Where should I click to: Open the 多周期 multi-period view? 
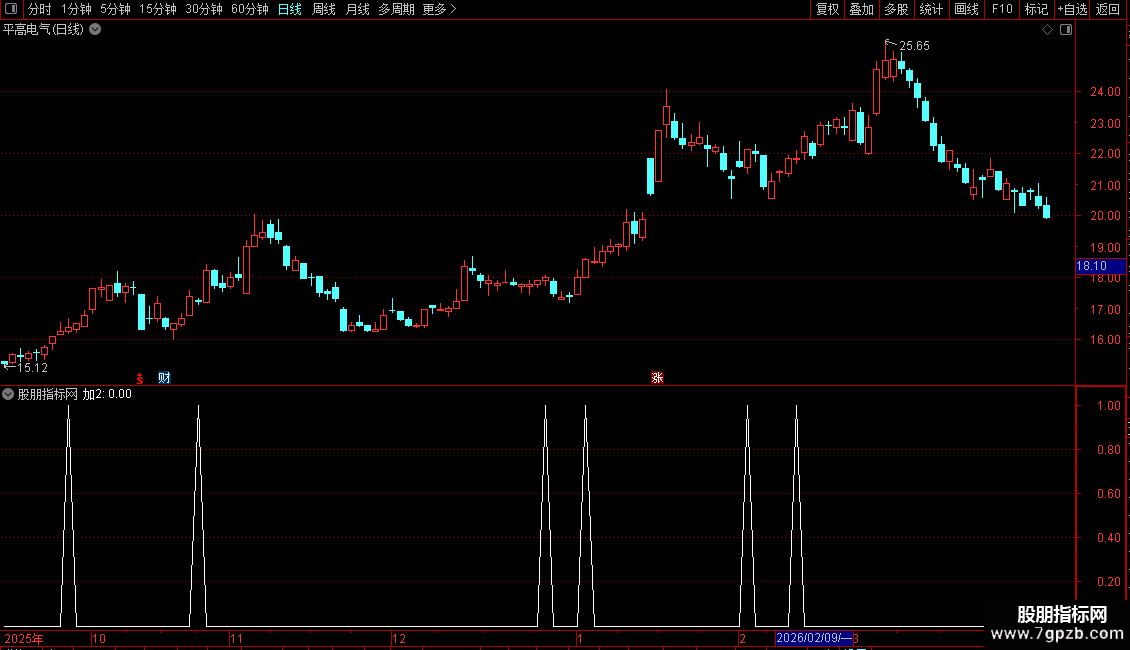(x=396, y=9)
